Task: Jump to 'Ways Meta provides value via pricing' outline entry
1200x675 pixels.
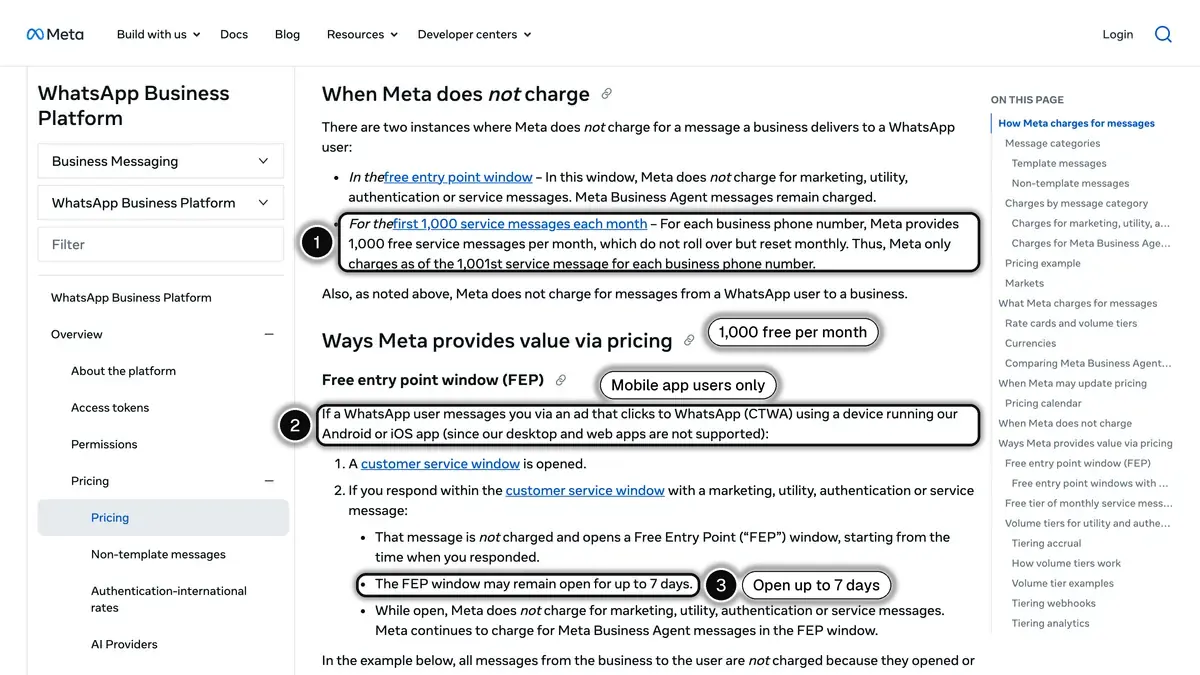Action: [1085, 443]
